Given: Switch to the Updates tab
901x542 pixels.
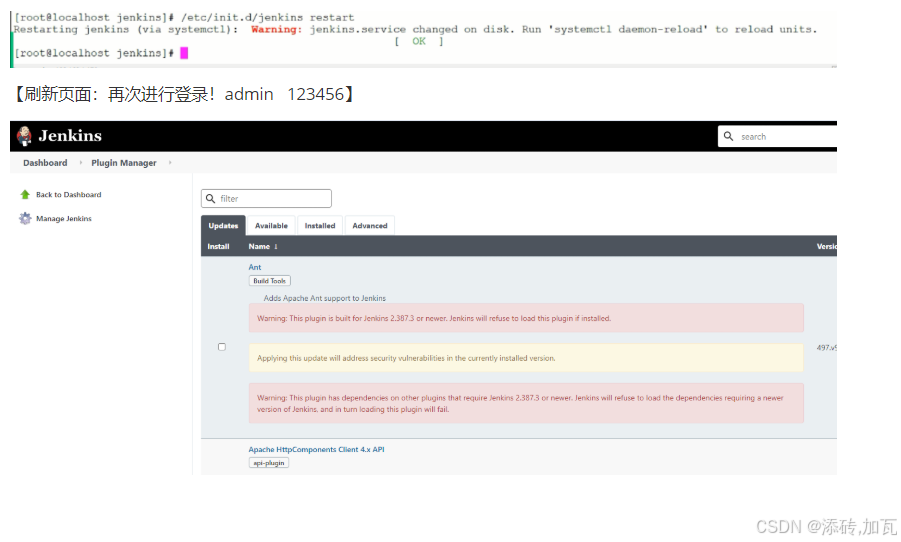Looking at the screenshot, I should pos(223,225).
